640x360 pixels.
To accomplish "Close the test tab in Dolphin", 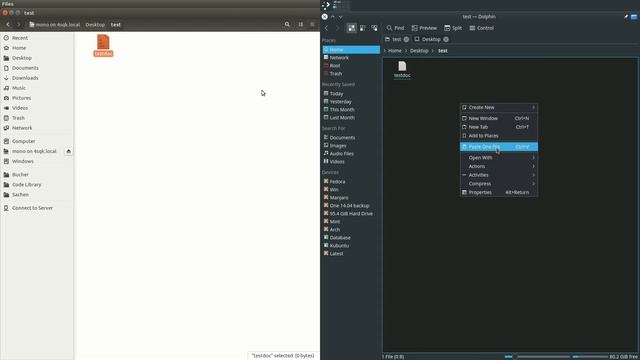I will click(406, 40).
